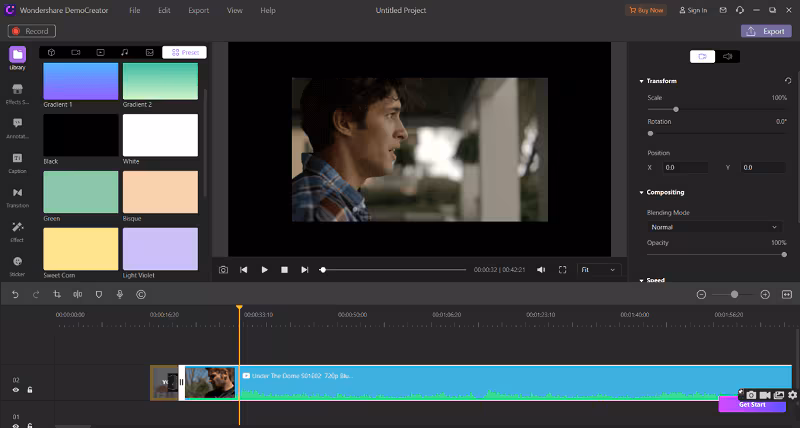Click the marker shield icon in the timeline toolbar
The width and height of the screenshot is (800, 428).
(98, 294)
